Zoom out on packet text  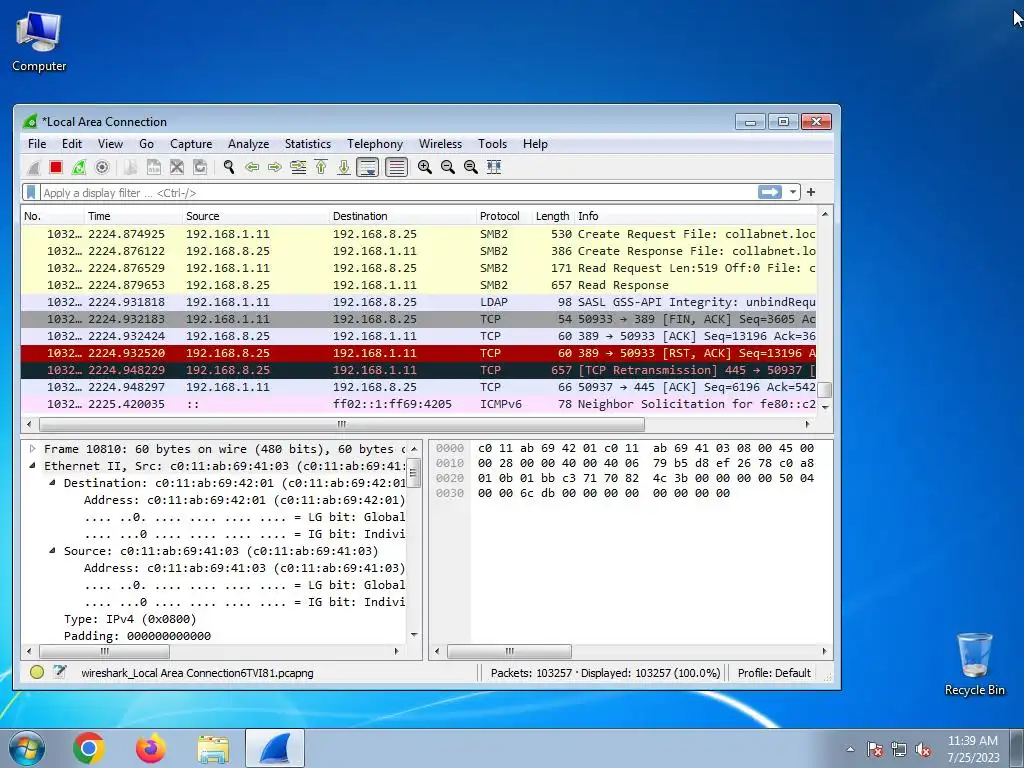tap(447, 167)
